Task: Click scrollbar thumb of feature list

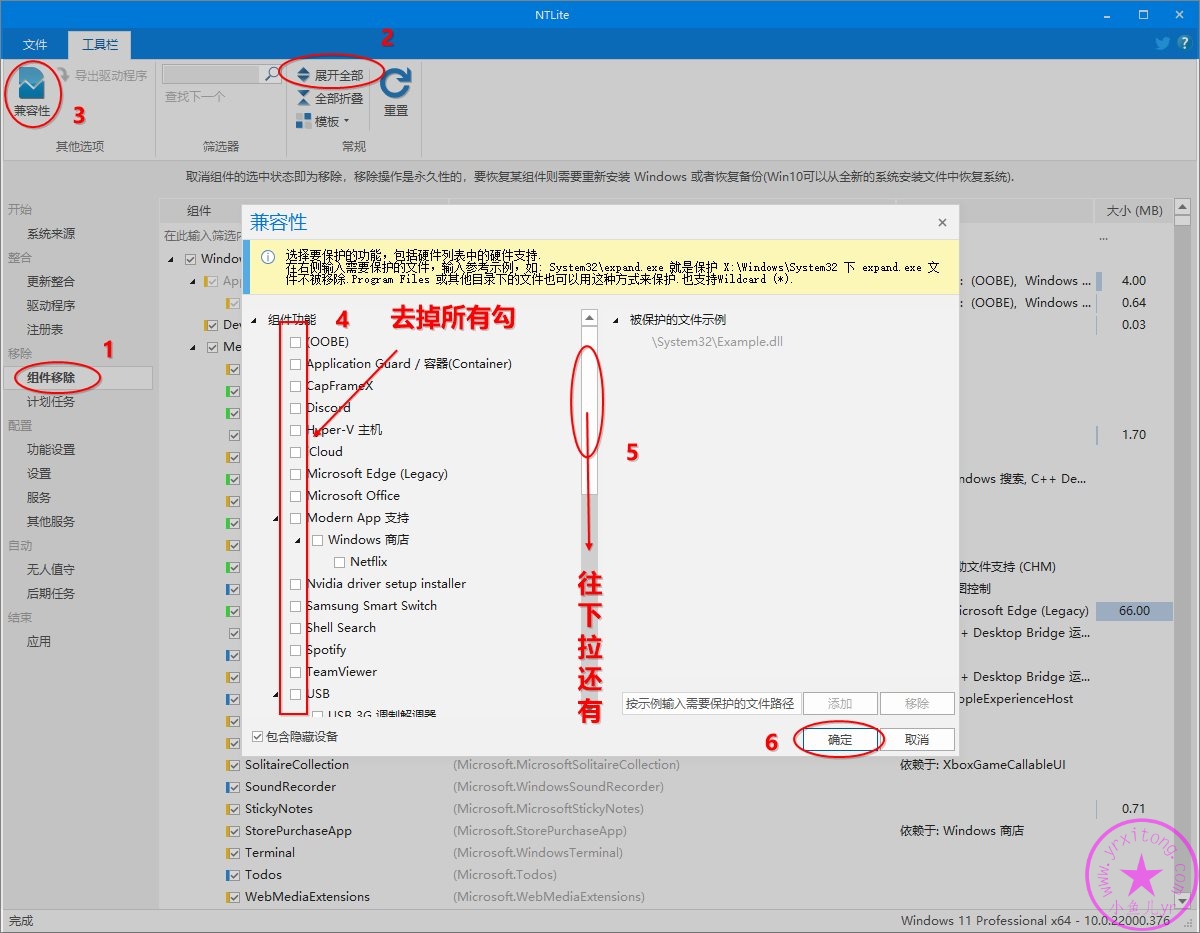Action: 590,410
